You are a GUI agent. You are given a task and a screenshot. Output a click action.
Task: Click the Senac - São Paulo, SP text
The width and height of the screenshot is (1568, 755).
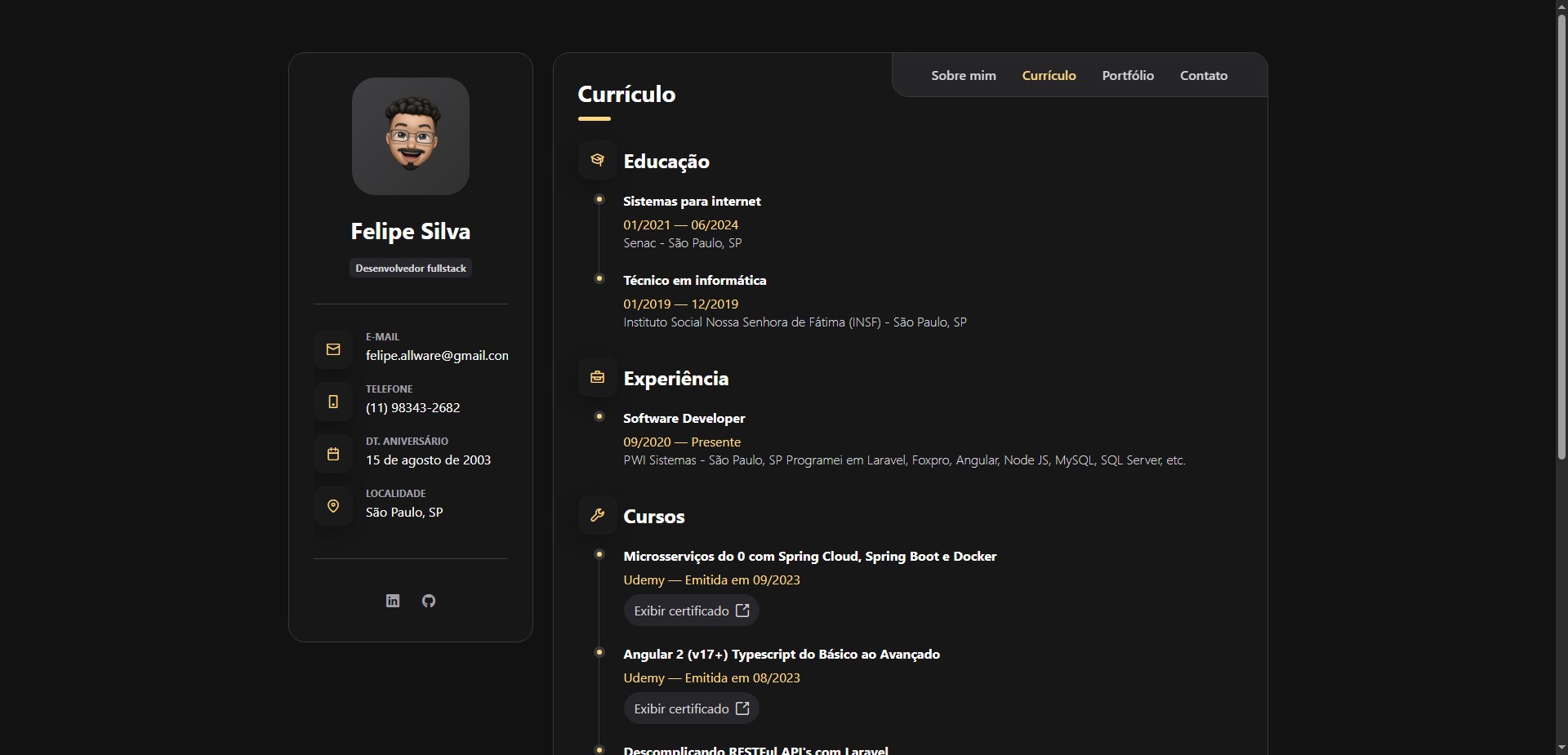[x=683, y=242]
